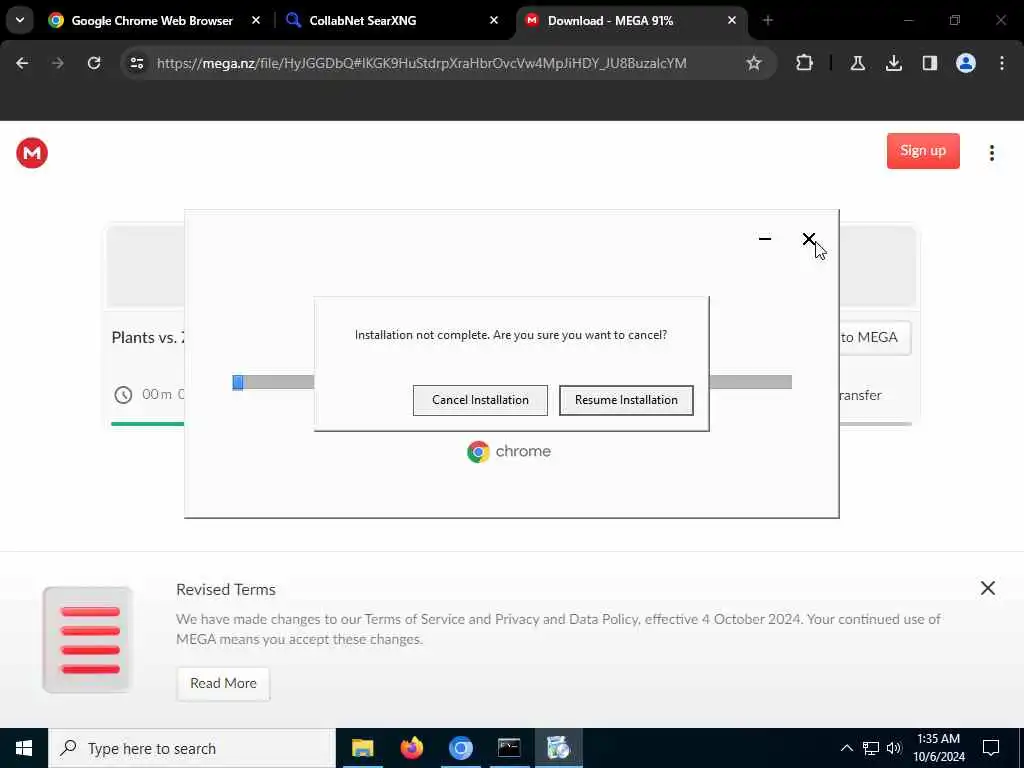The width and height of the screenshot is (1024, 768).
Task: Open Chrome three-dot menu
Action: [x=1002, y=63]
